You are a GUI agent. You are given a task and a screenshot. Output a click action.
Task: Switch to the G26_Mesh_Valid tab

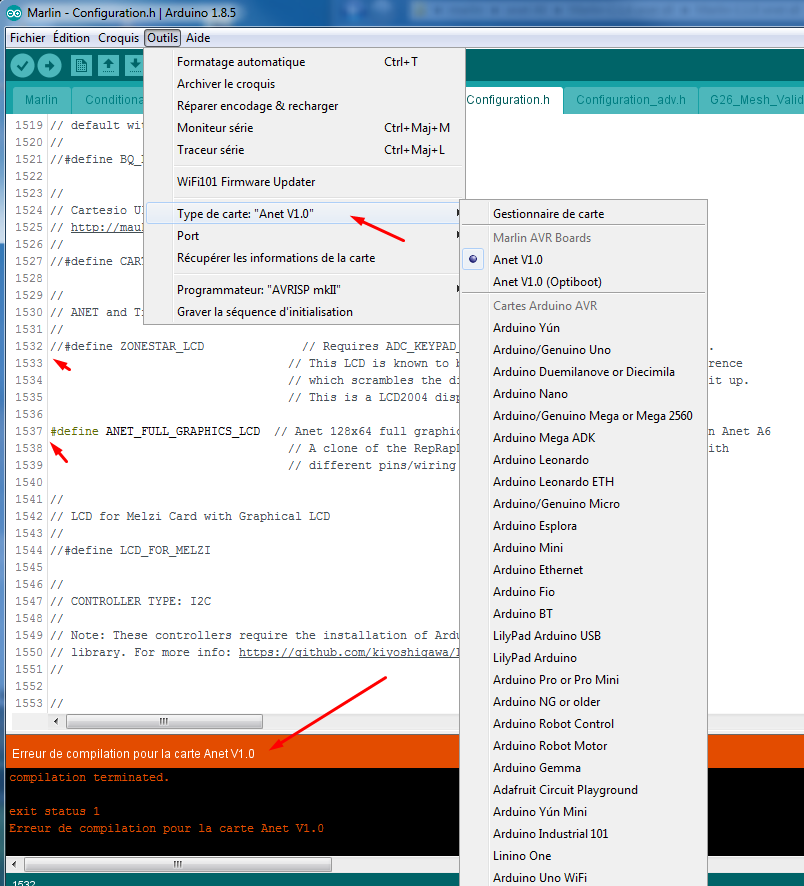(752, 100)
